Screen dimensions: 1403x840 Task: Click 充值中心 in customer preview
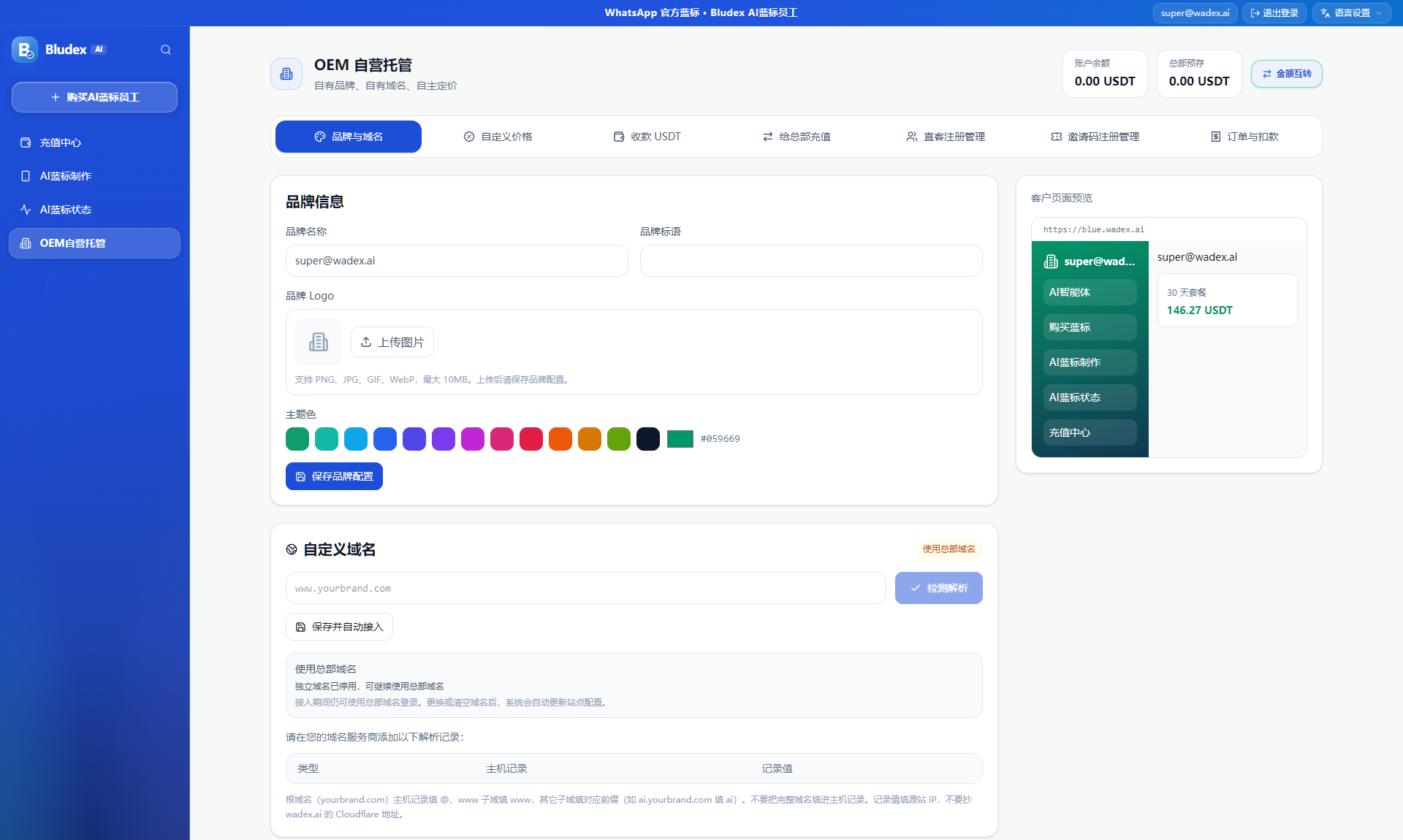(1090, 432)
